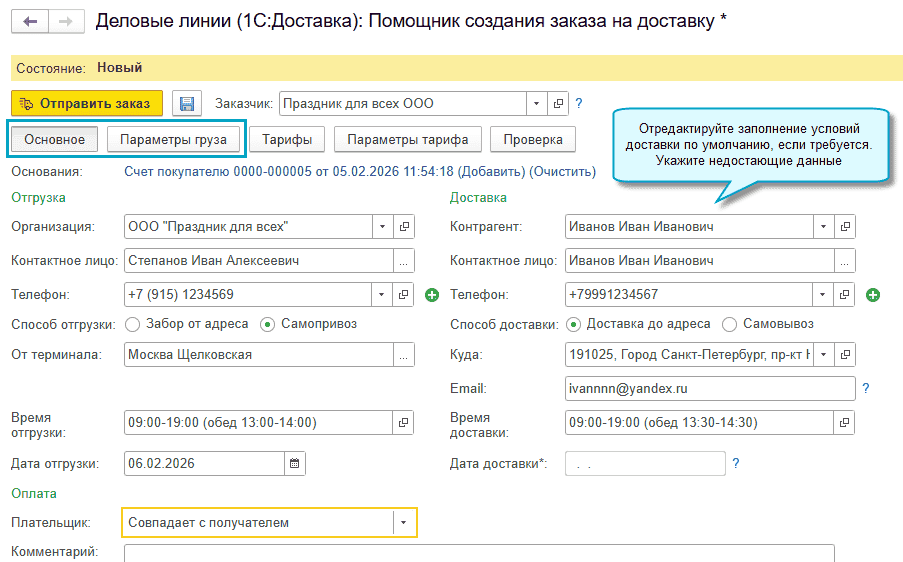The height and width of the screenshot is (562, 903).
Task: Click into the Дата доставки input field
Action: (645, 463)
